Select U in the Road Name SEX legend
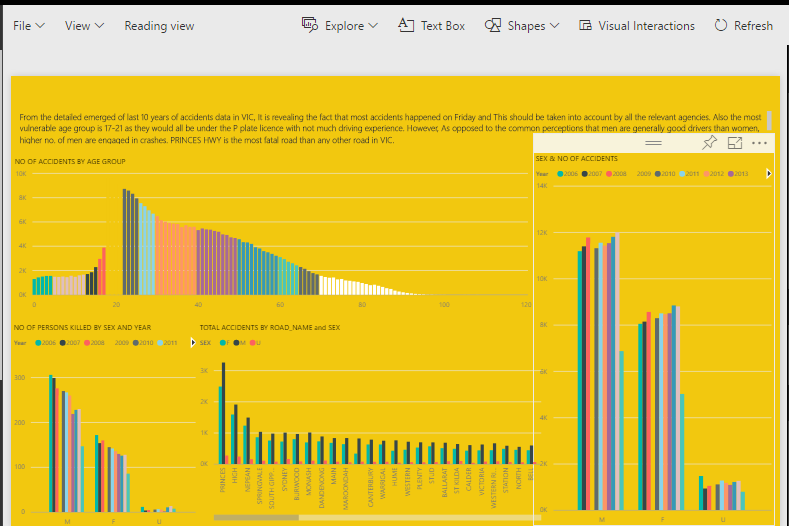 pos(255,343)
